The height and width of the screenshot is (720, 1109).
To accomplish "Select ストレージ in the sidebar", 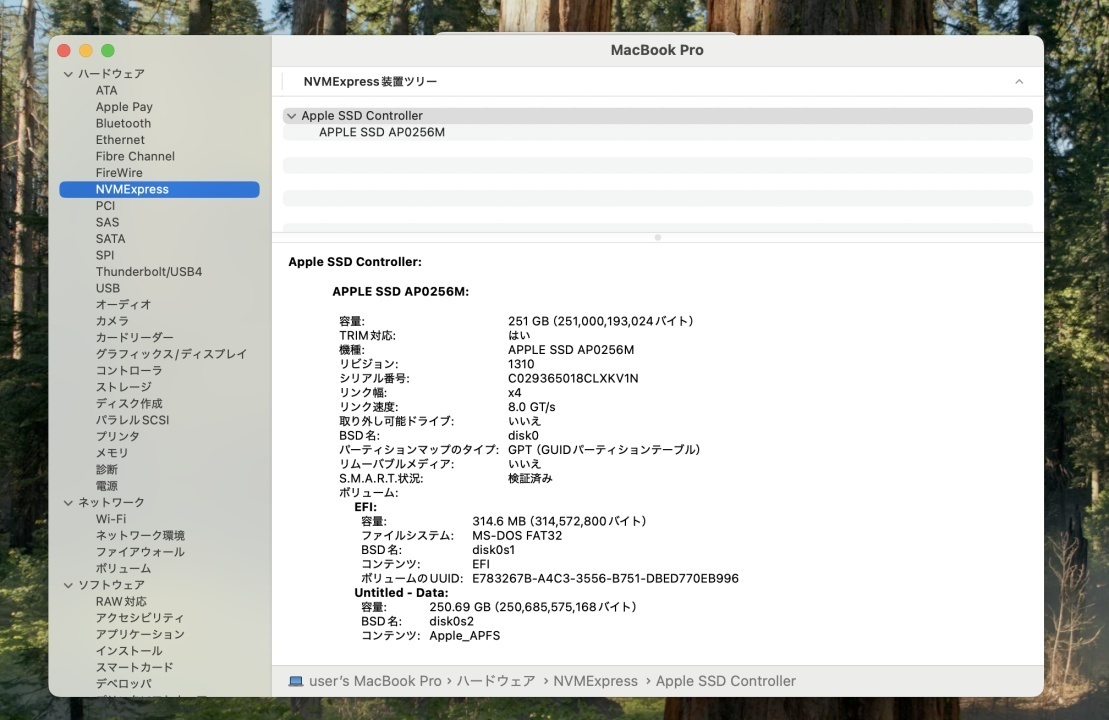I will click(x=123, y=387).
